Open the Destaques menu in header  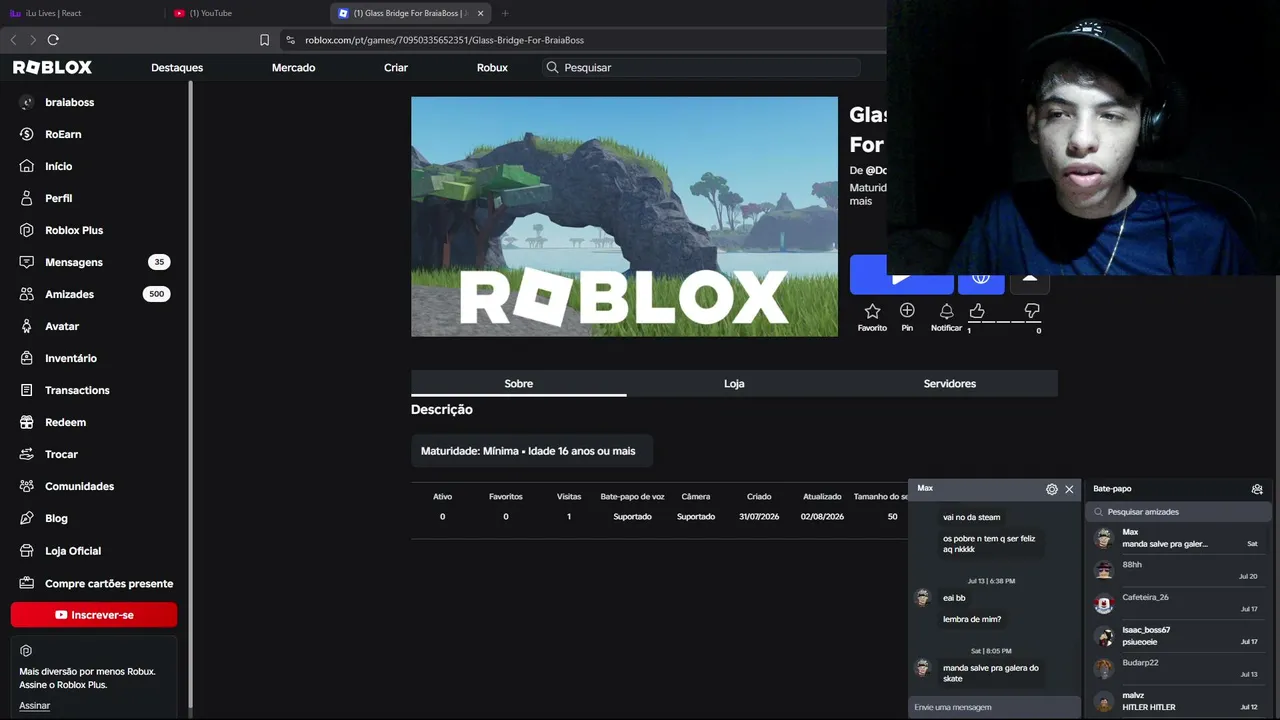(177, 68)
